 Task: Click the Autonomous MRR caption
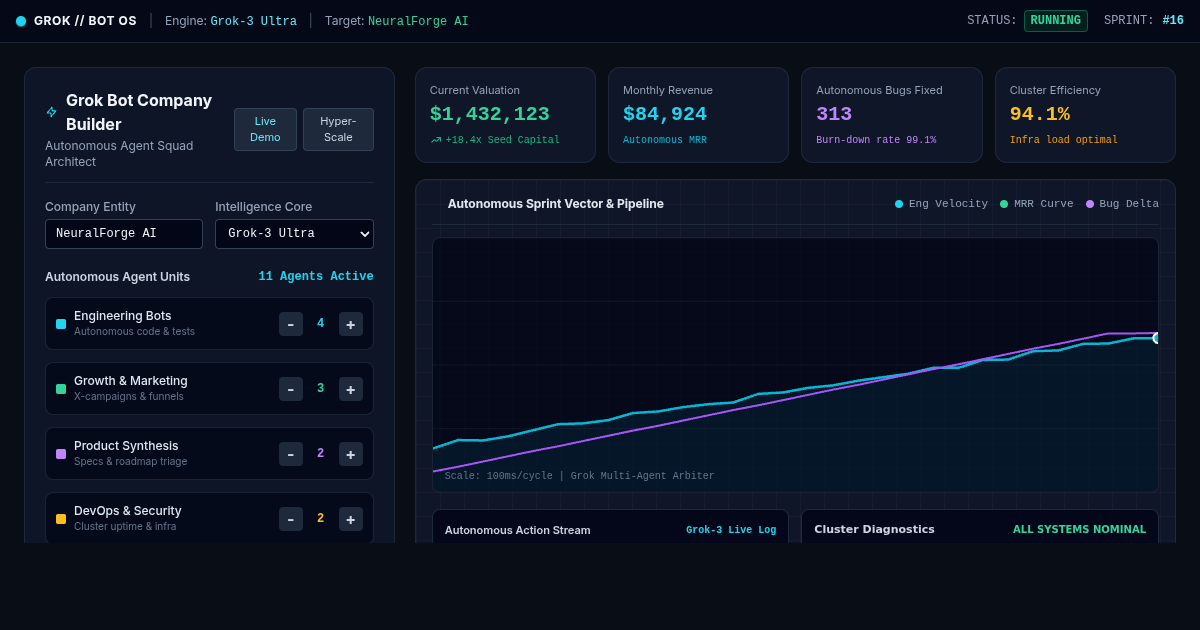[x=665, y=140]
